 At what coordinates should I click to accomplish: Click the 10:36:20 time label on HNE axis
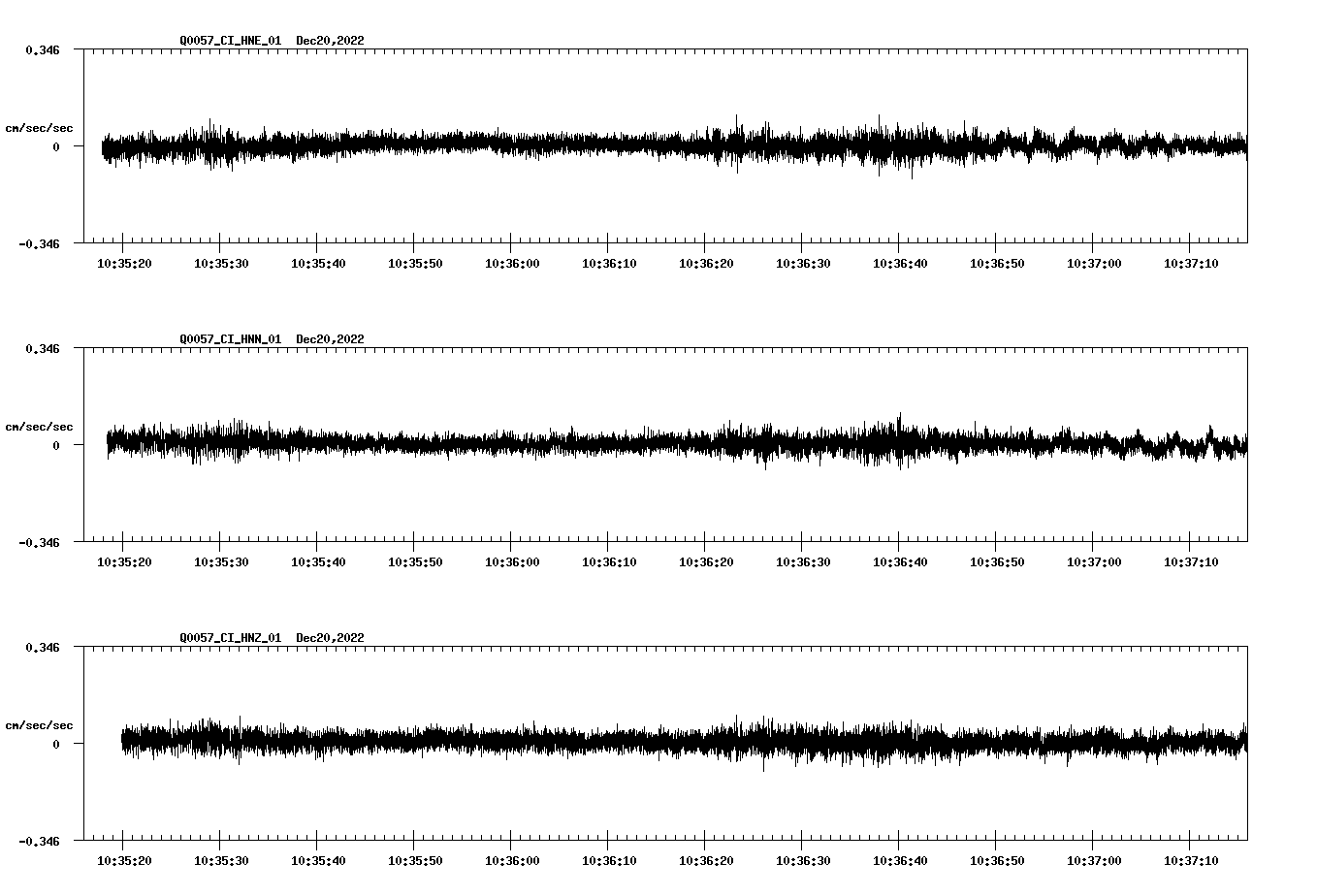click(706, 264)
